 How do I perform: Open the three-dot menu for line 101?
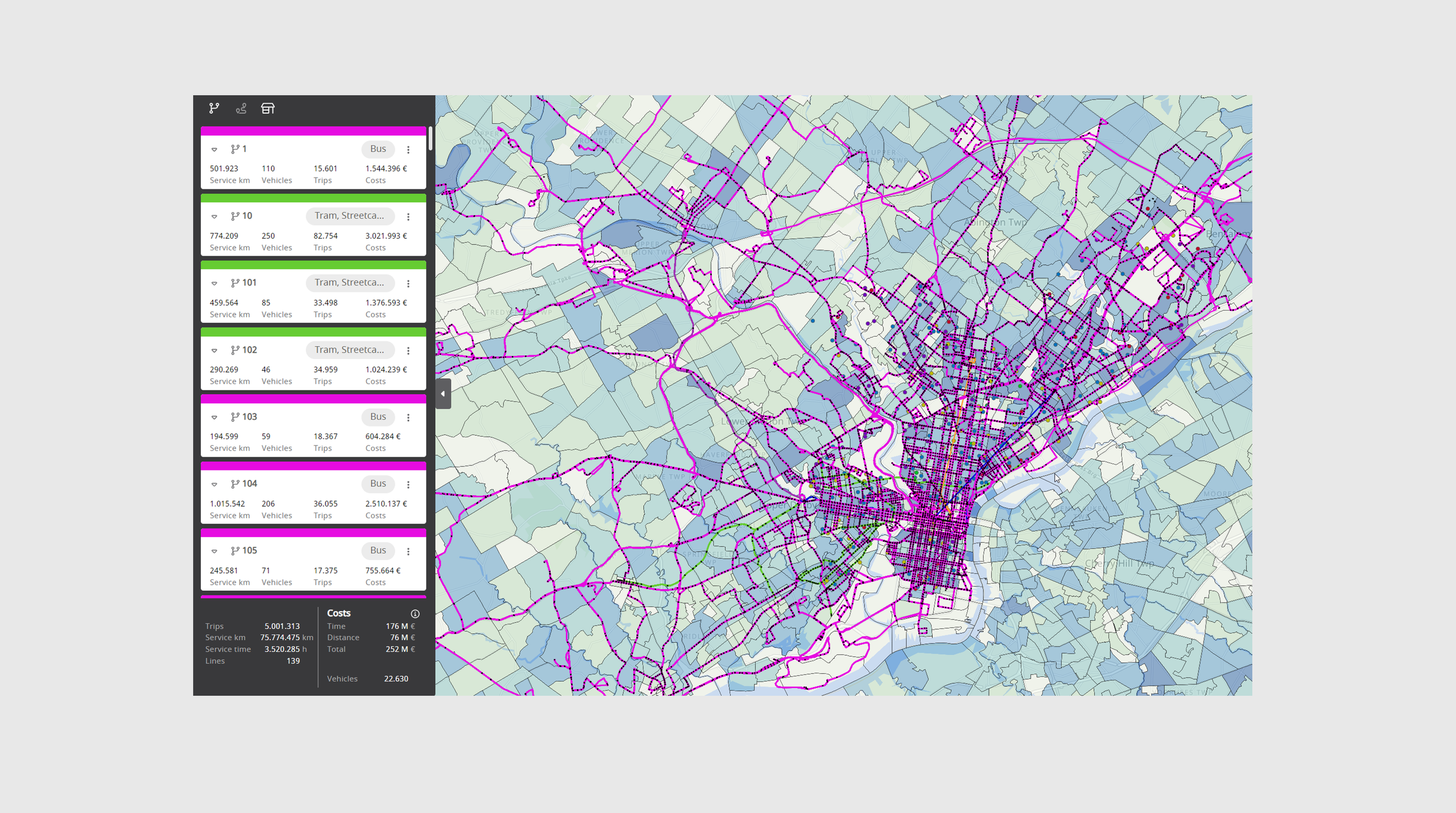coord(408,284)
